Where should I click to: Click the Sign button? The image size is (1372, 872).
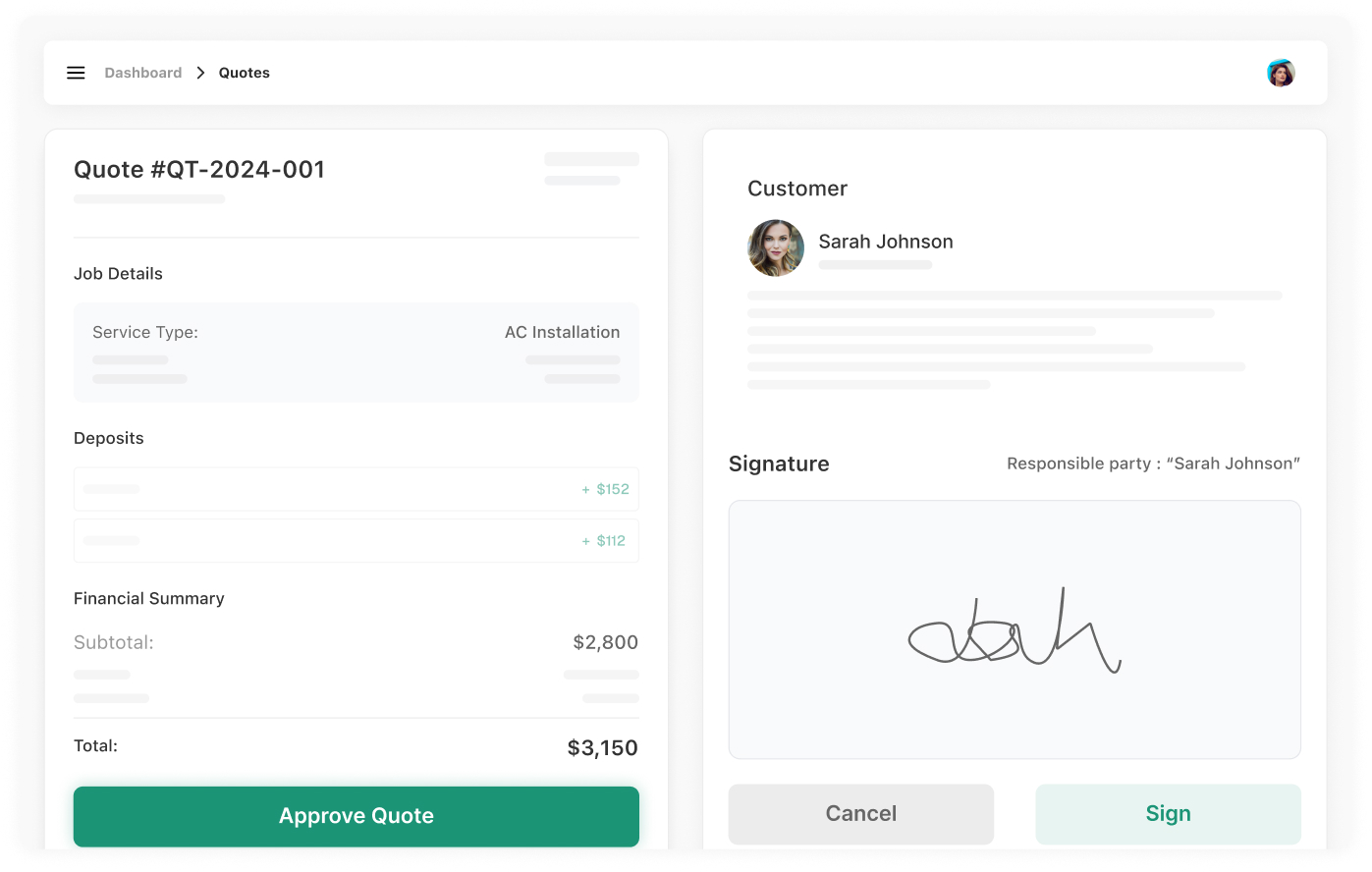[x=1167, y=813]
